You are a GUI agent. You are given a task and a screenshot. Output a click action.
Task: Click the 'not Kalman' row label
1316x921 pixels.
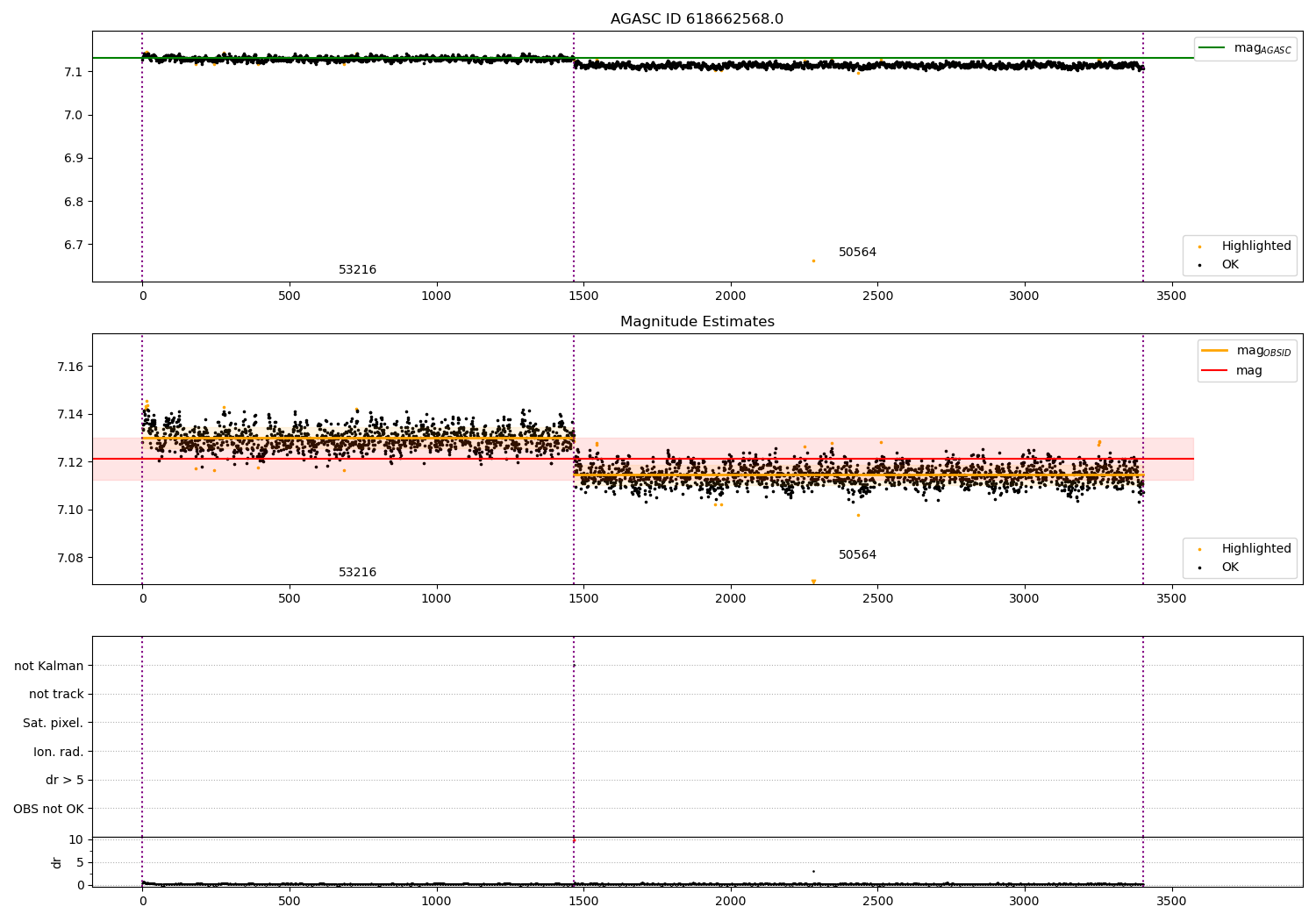tap(49, 666)
